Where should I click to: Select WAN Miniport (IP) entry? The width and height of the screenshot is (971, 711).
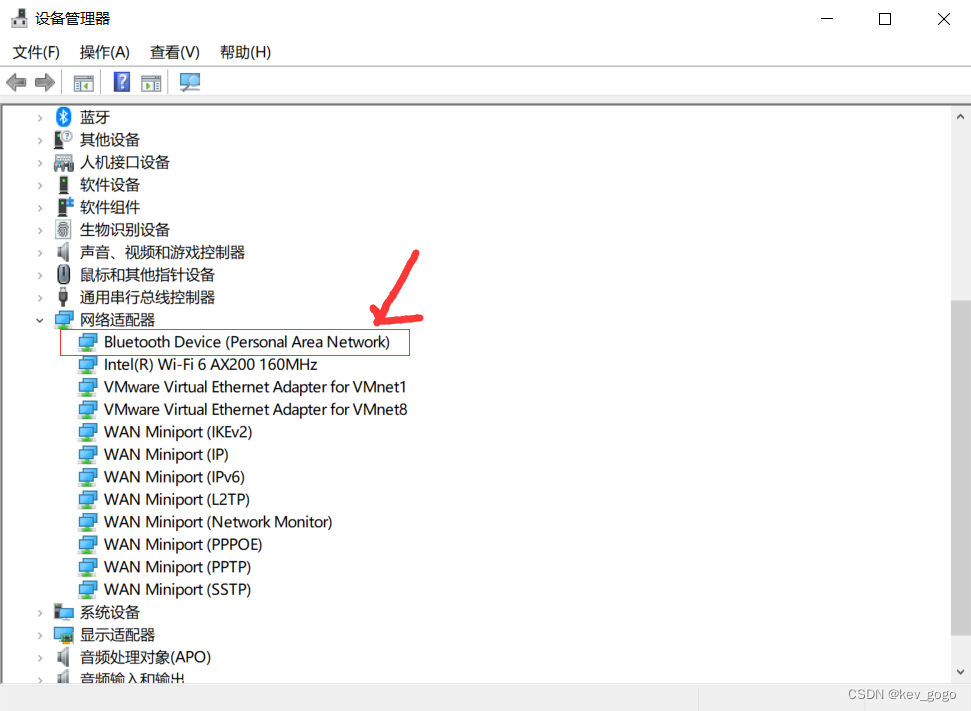(x=166, y=455)
